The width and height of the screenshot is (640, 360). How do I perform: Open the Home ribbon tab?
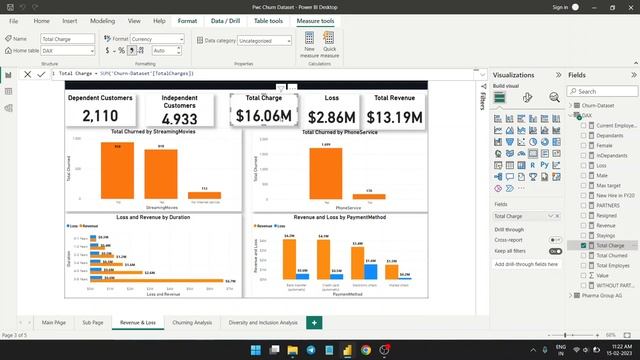(41, 21)
